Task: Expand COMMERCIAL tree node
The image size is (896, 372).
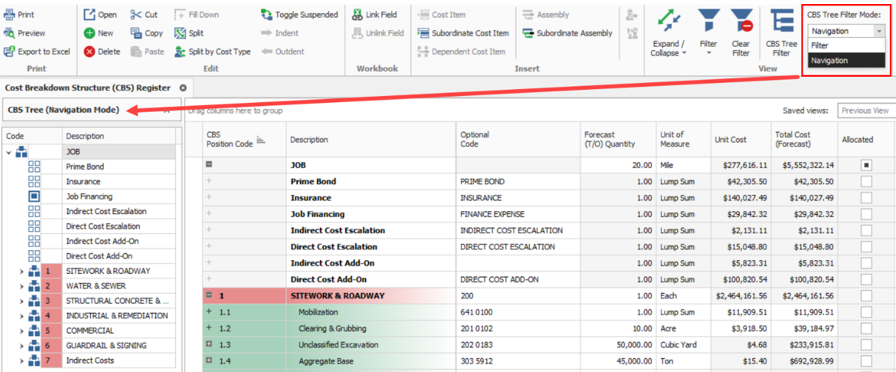Action: pyautogui.click(x=22, y=331)
